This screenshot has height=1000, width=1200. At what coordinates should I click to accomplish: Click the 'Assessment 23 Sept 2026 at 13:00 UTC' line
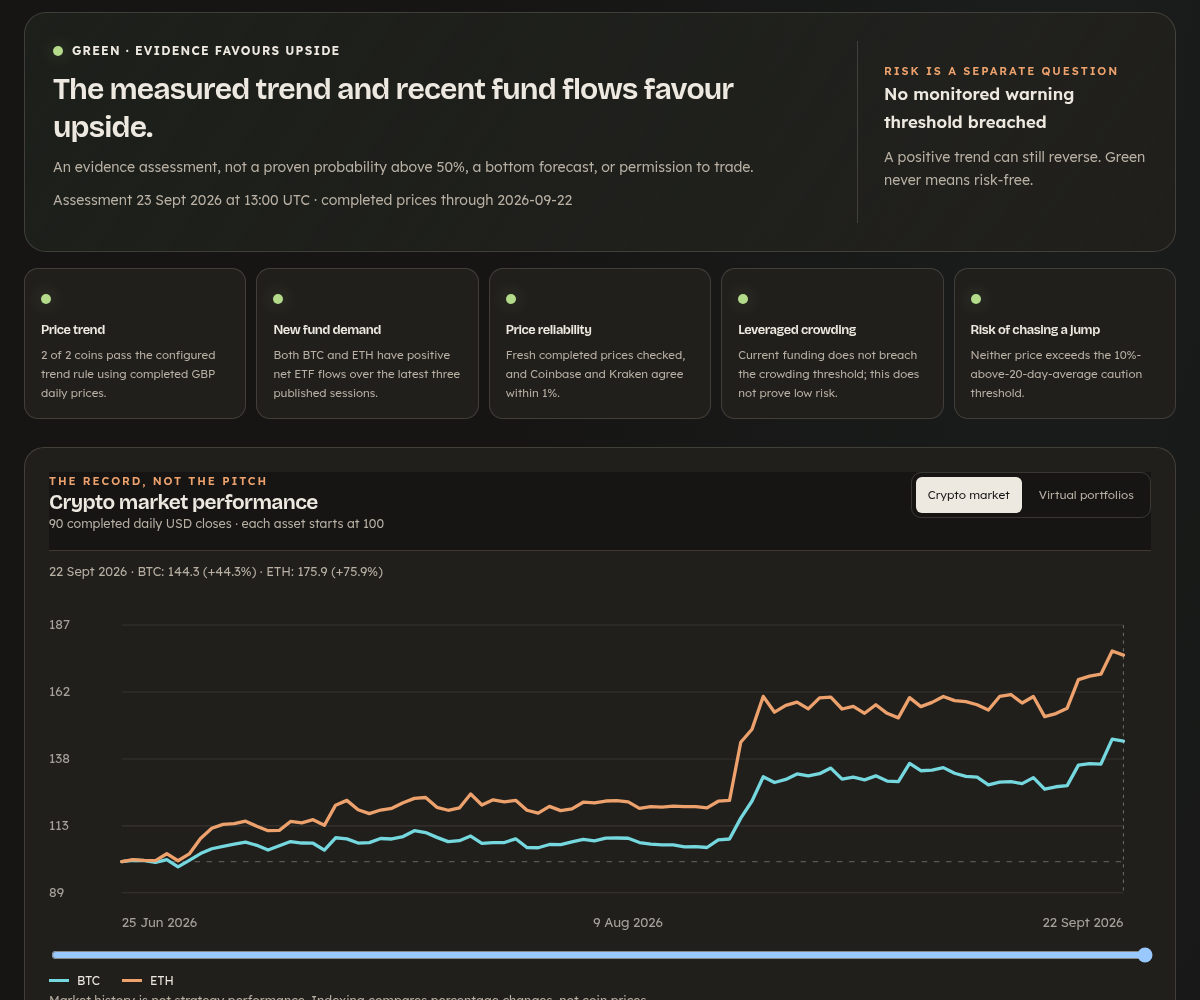point(312,200)
